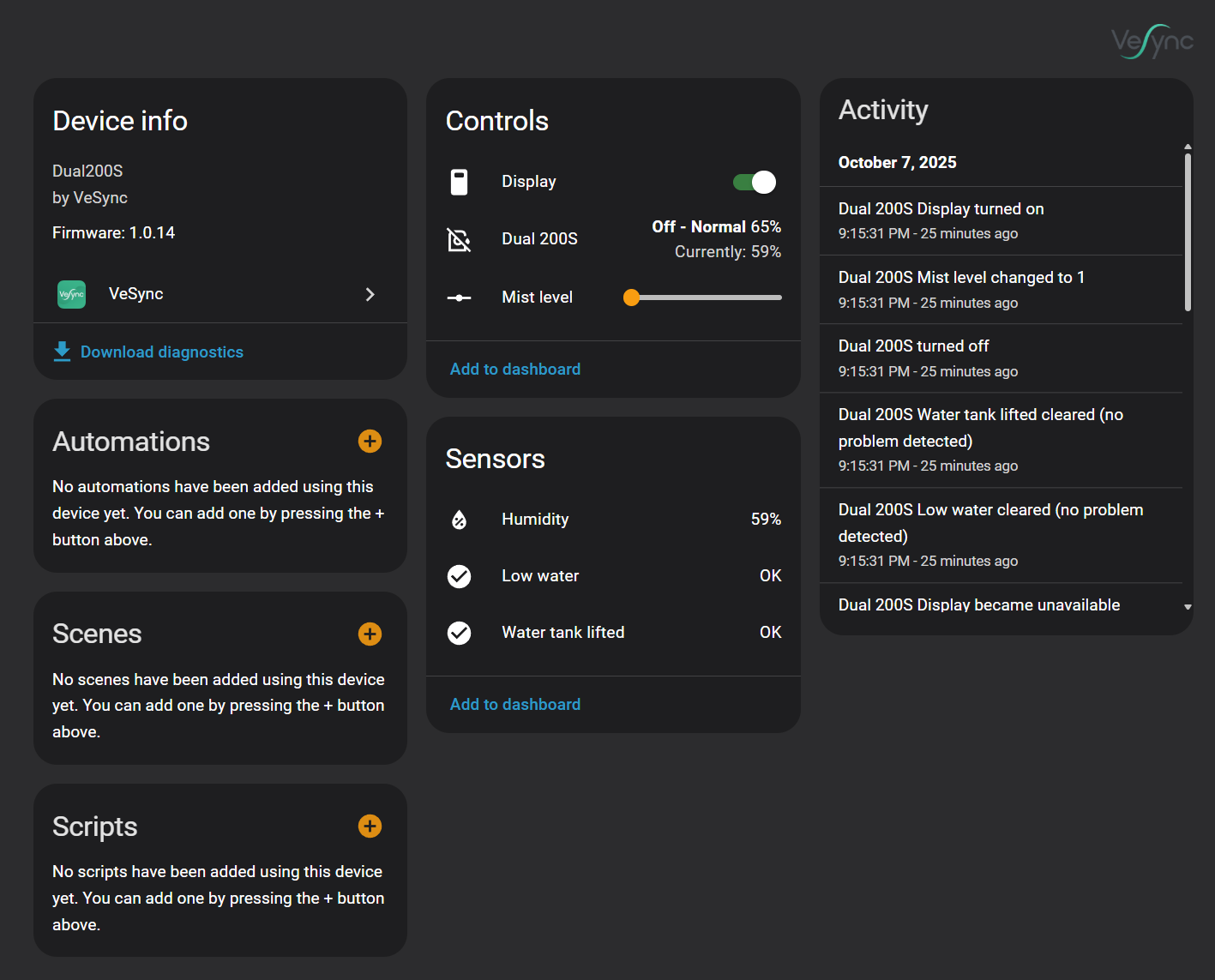Add Controls card to dashboard
This screenshot has width=1215, height=980.
(x=515, y=370)
